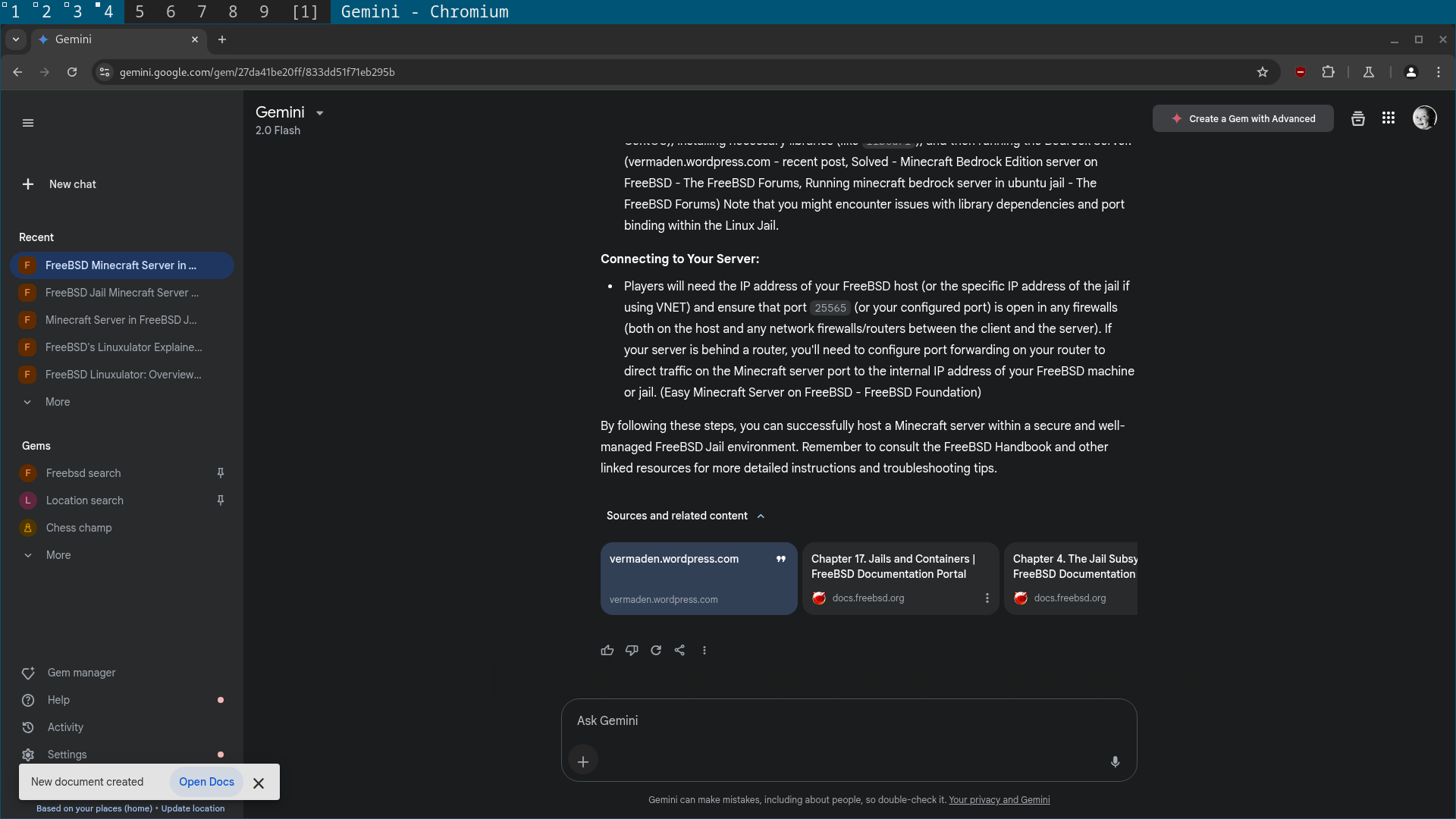Click the thumbs up good response icon

click(607, 650)
